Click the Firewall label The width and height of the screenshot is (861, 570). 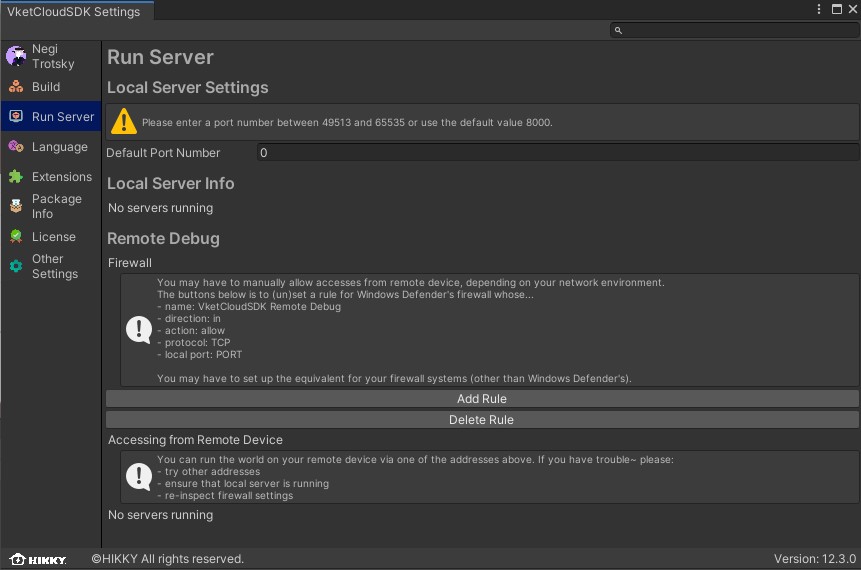[130, 262]
